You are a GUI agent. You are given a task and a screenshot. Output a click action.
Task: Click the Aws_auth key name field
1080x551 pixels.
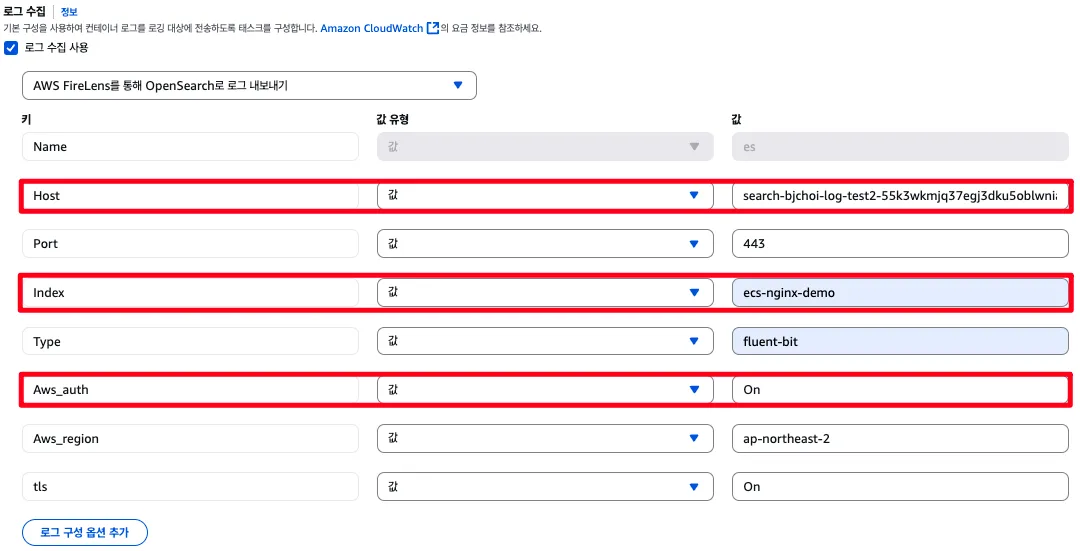pos(190,390)
